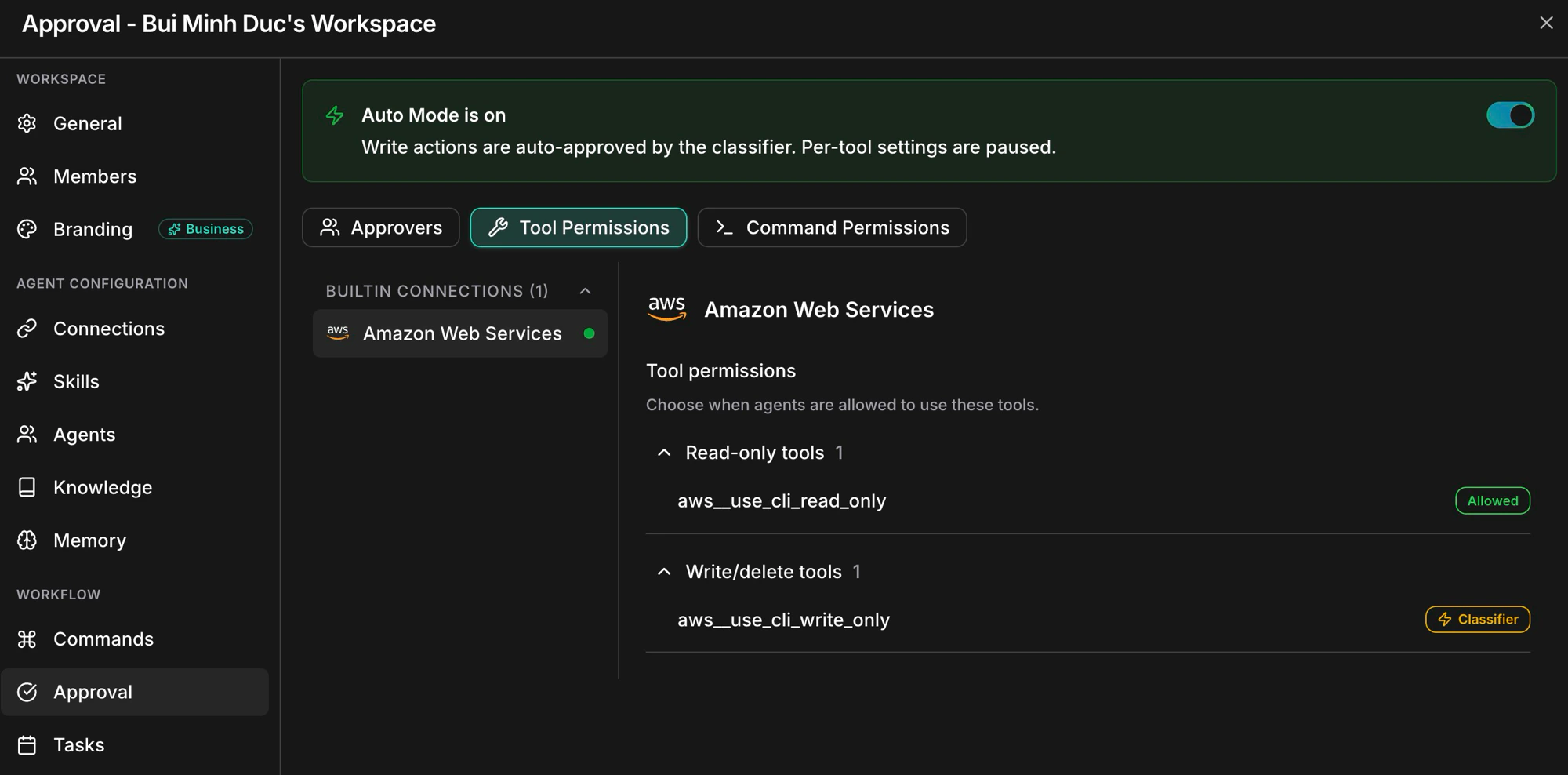Click the Commands command-key icon
The height and width of the screenshot is (775, 1568).
(27, 639)
